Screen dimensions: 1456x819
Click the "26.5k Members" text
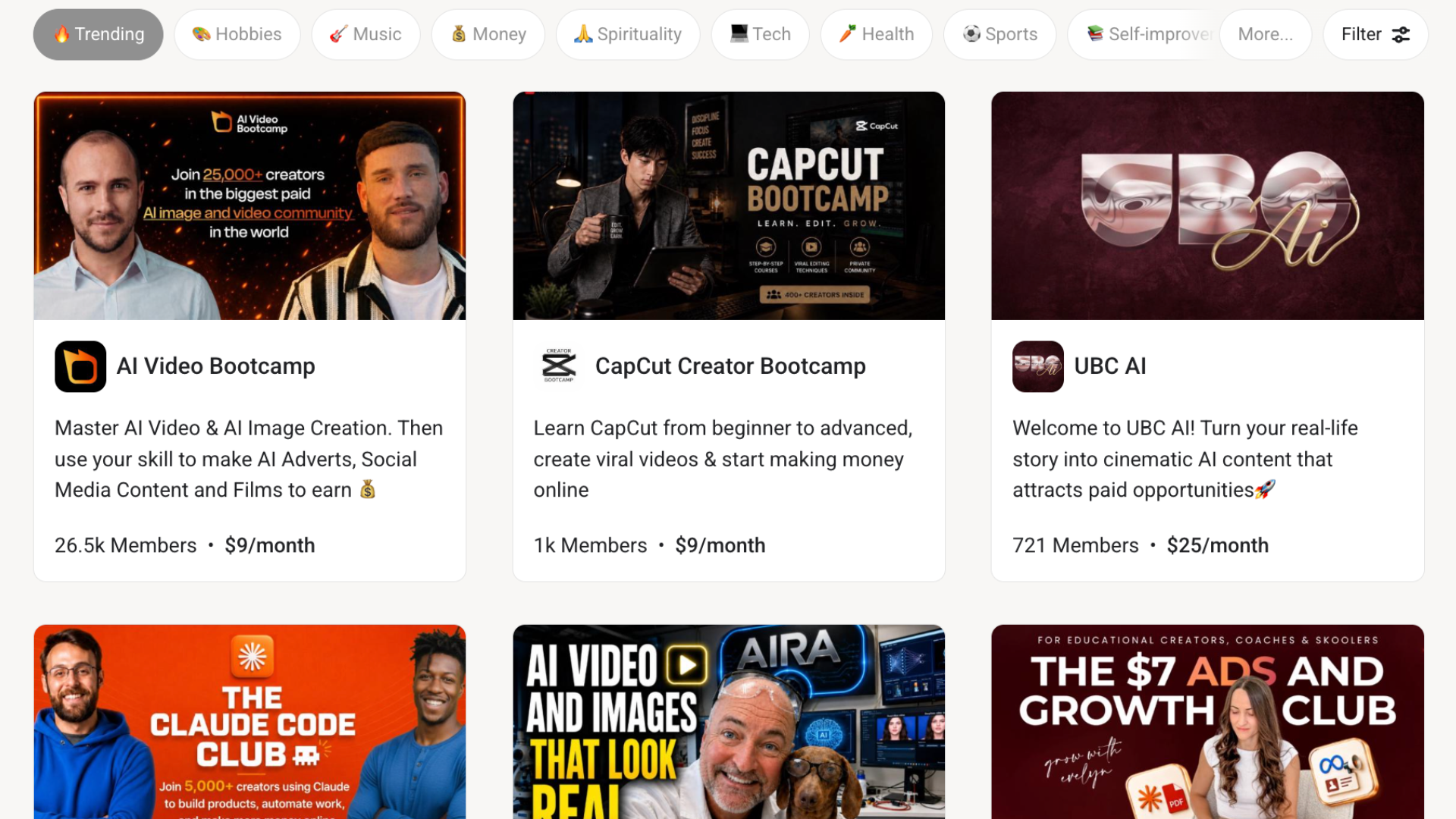point(126,545)
